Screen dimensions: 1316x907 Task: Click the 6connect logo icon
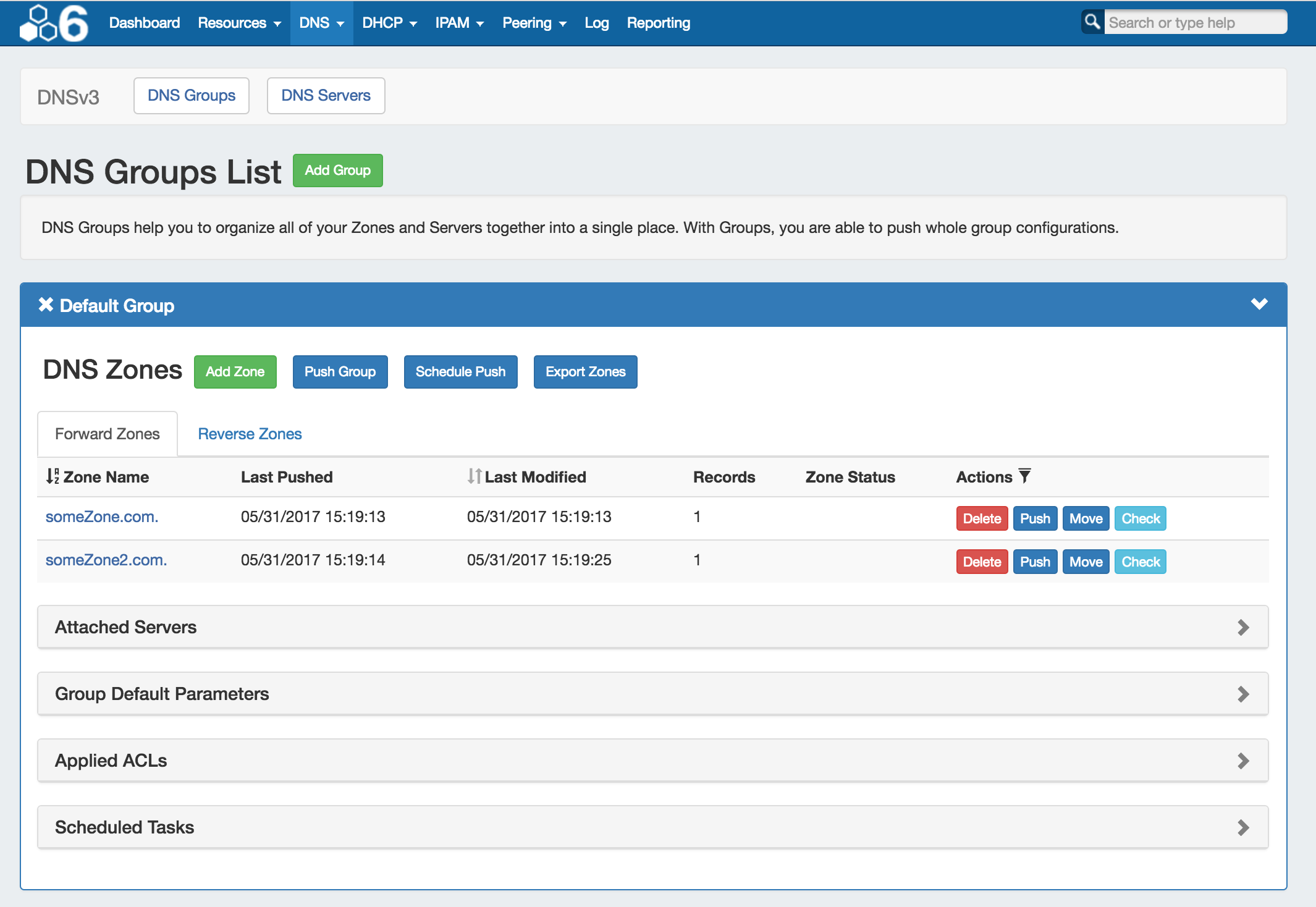pyautogui.click(x=54, y=23)
